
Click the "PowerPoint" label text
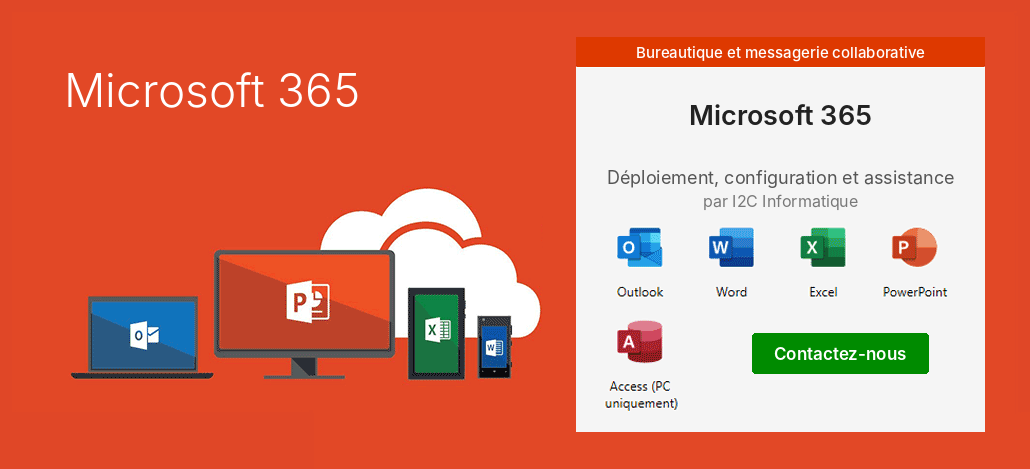pyautogui.click(x=915, y=292)
